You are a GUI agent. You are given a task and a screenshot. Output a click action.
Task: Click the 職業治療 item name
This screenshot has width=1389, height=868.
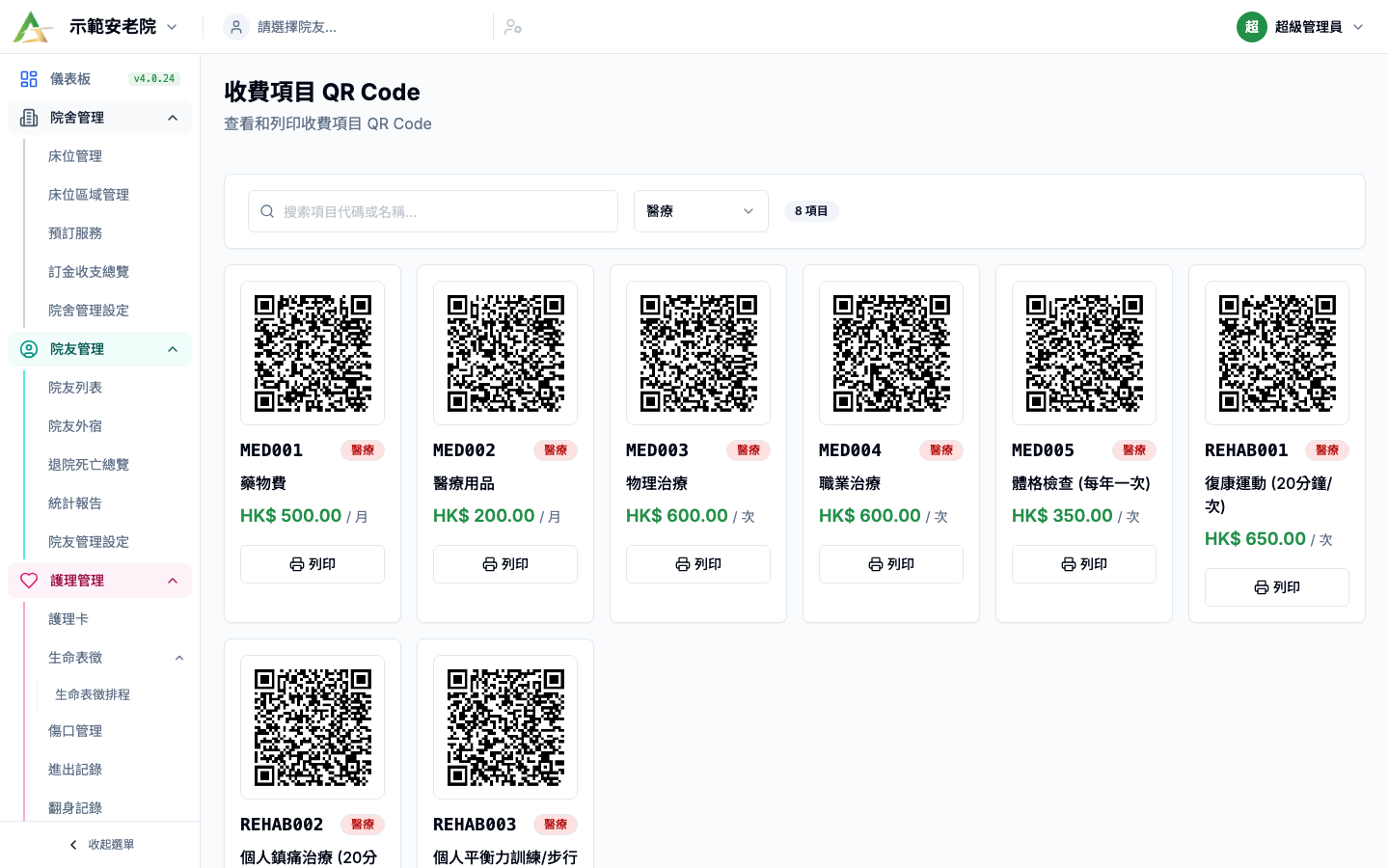pos(850,483)
